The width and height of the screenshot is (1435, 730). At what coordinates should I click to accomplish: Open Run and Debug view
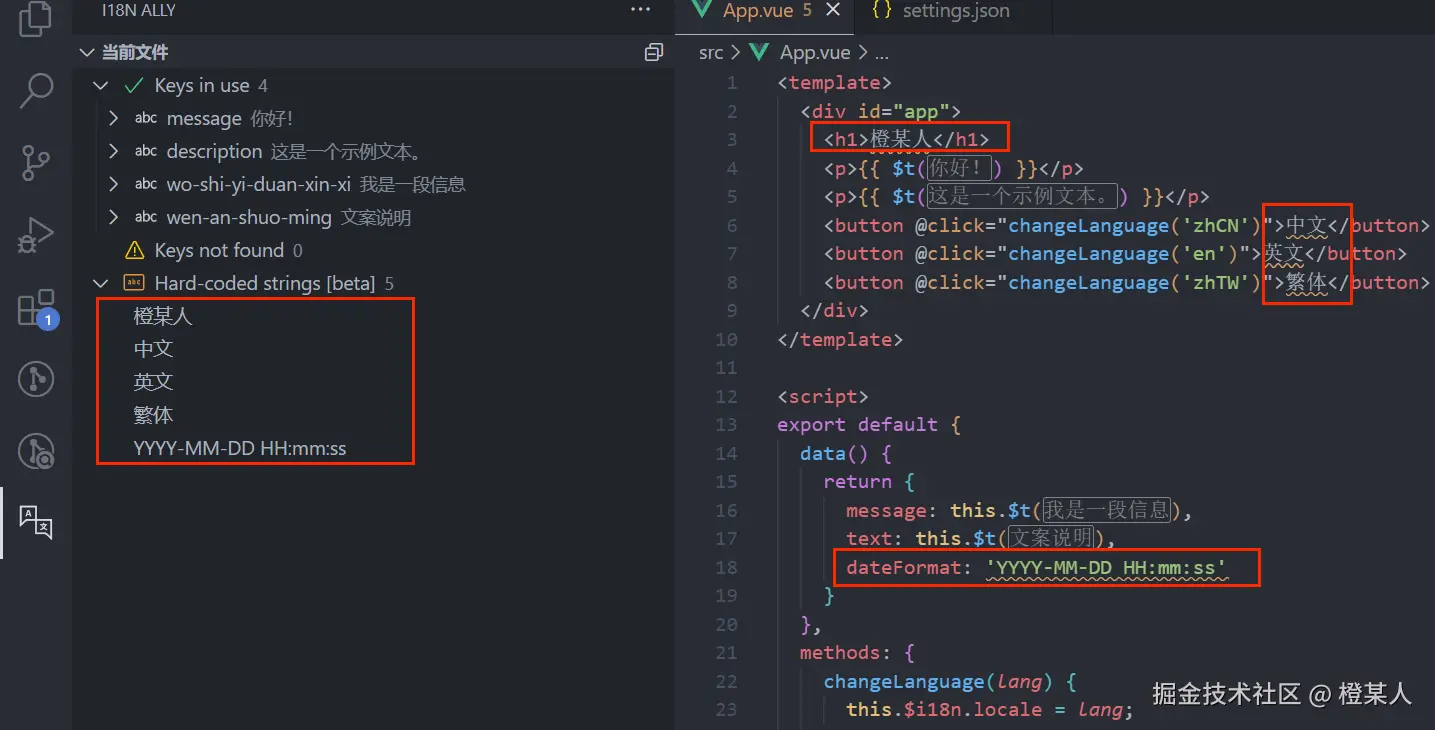click(36, 235)
